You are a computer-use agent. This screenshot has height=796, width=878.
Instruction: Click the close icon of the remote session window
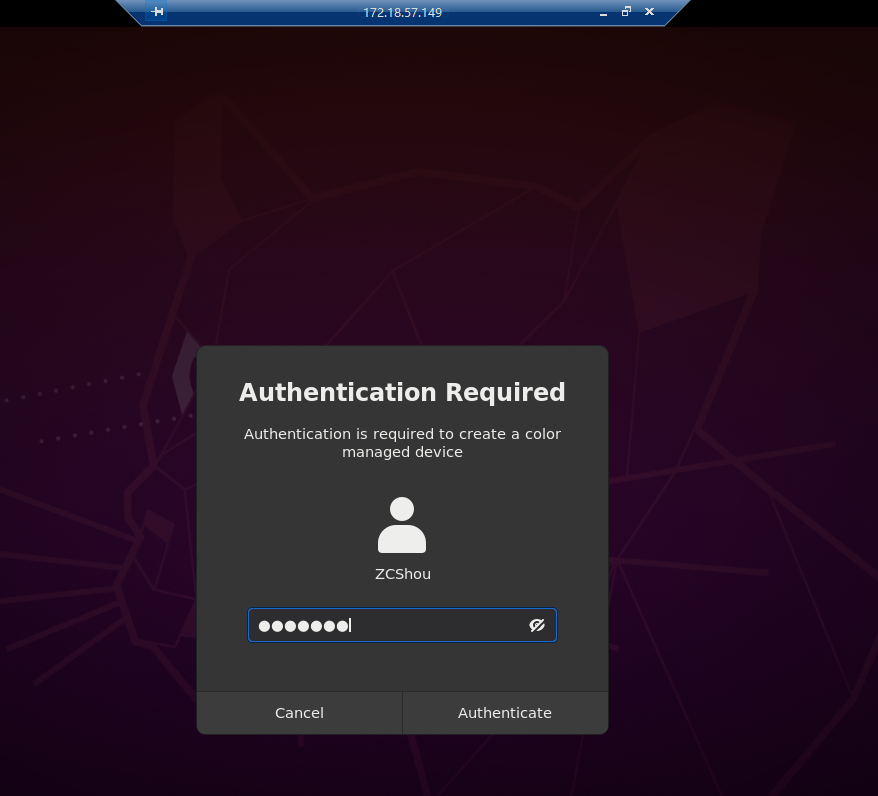[649, 12]
